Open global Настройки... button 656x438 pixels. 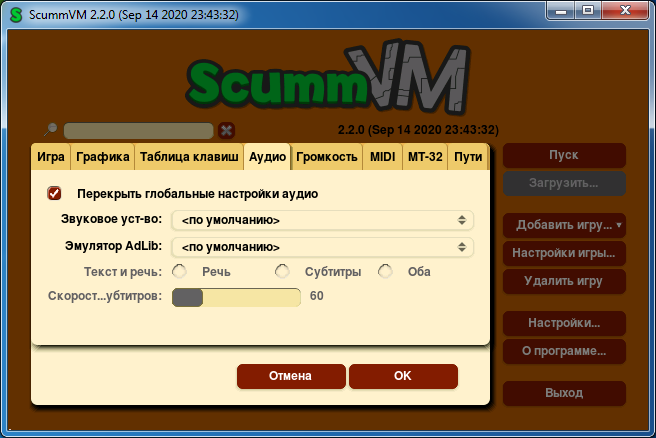click(x=564, y=323)
